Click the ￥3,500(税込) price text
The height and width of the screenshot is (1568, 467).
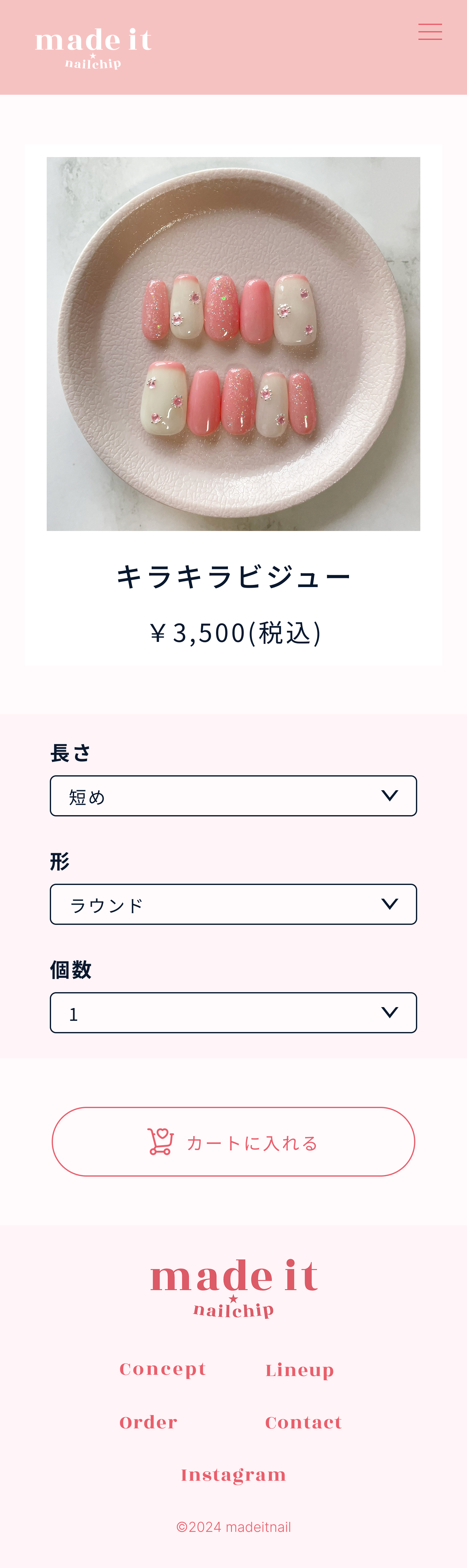235,633
